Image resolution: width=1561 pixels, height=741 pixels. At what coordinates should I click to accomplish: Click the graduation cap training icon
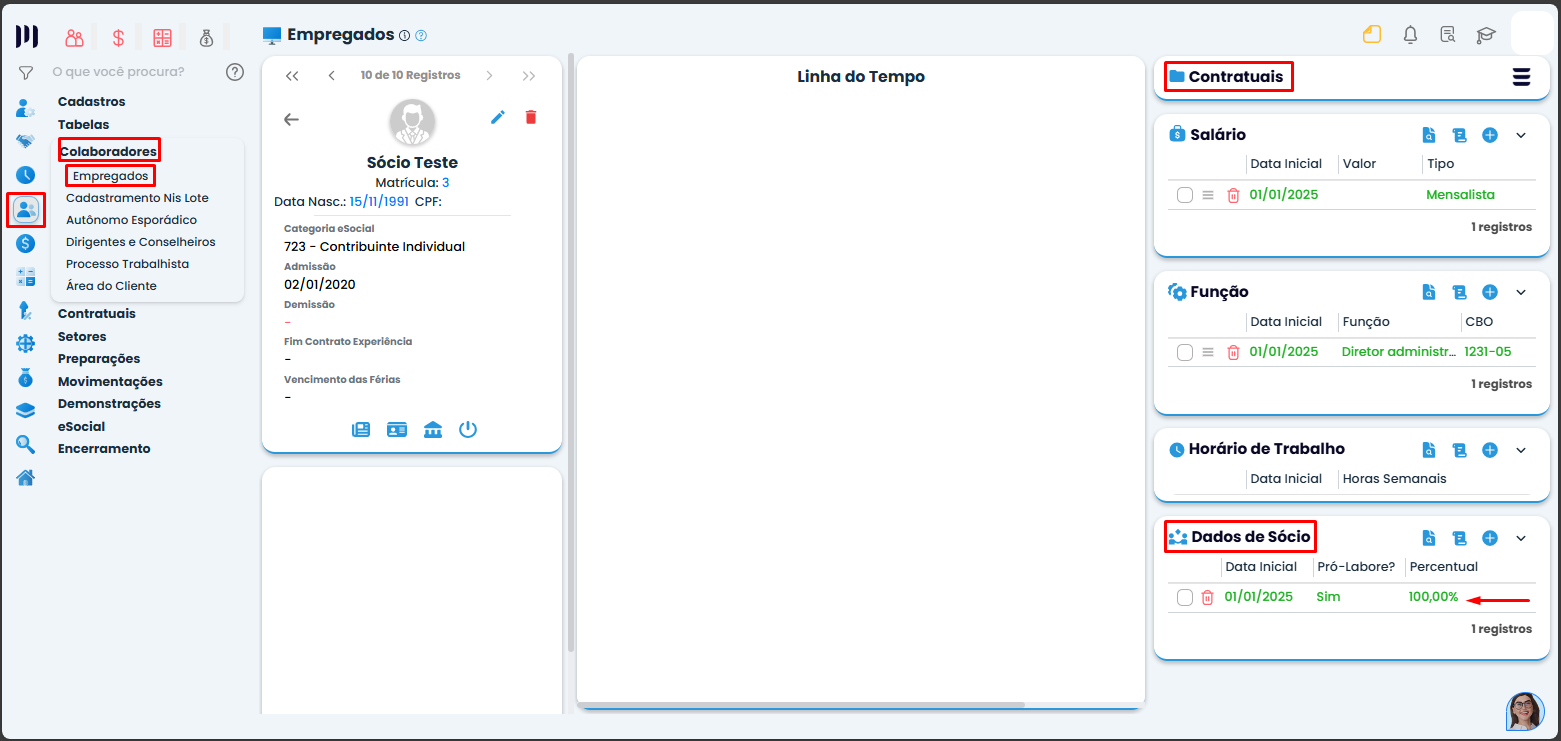1486,35
